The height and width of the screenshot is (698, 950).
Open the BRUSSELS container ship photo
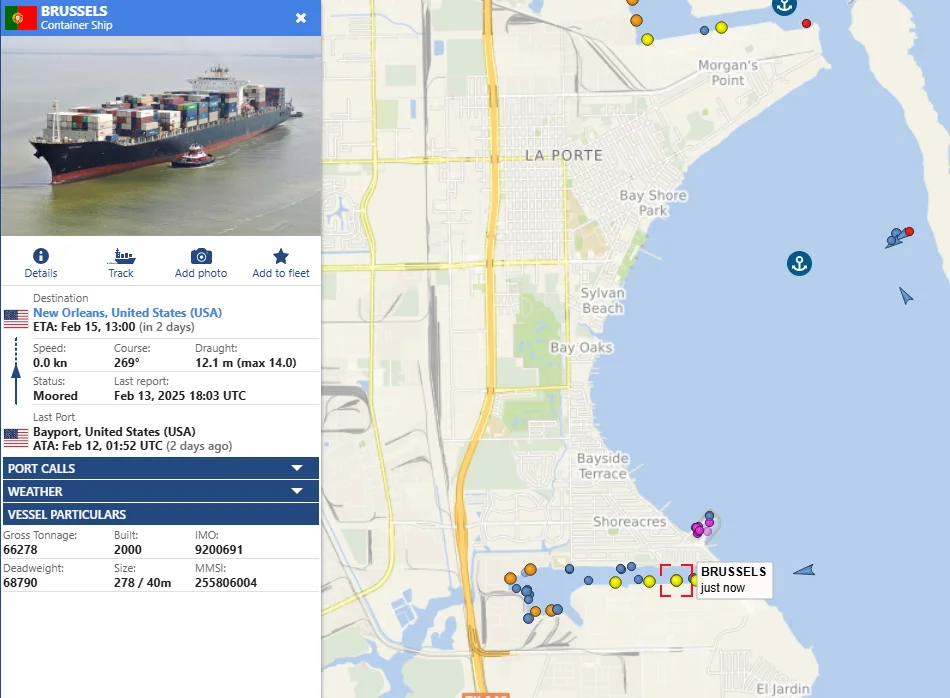(161, 136)
